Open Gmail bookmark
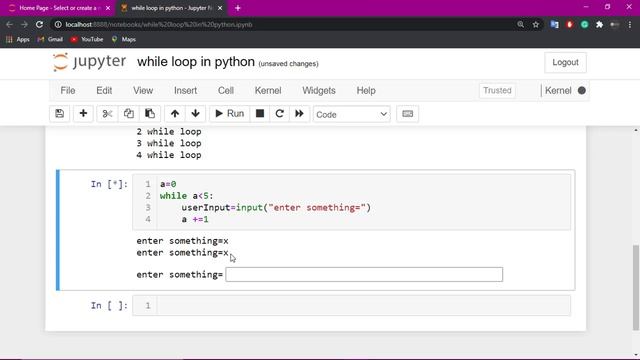The width and height of the screenshot is (640, 360). (x=50, y=40)
